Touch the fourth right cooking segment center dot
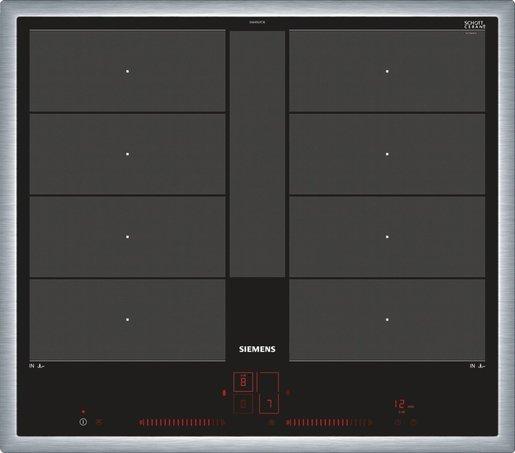This screenshot has width=515, height=453. 387,319
